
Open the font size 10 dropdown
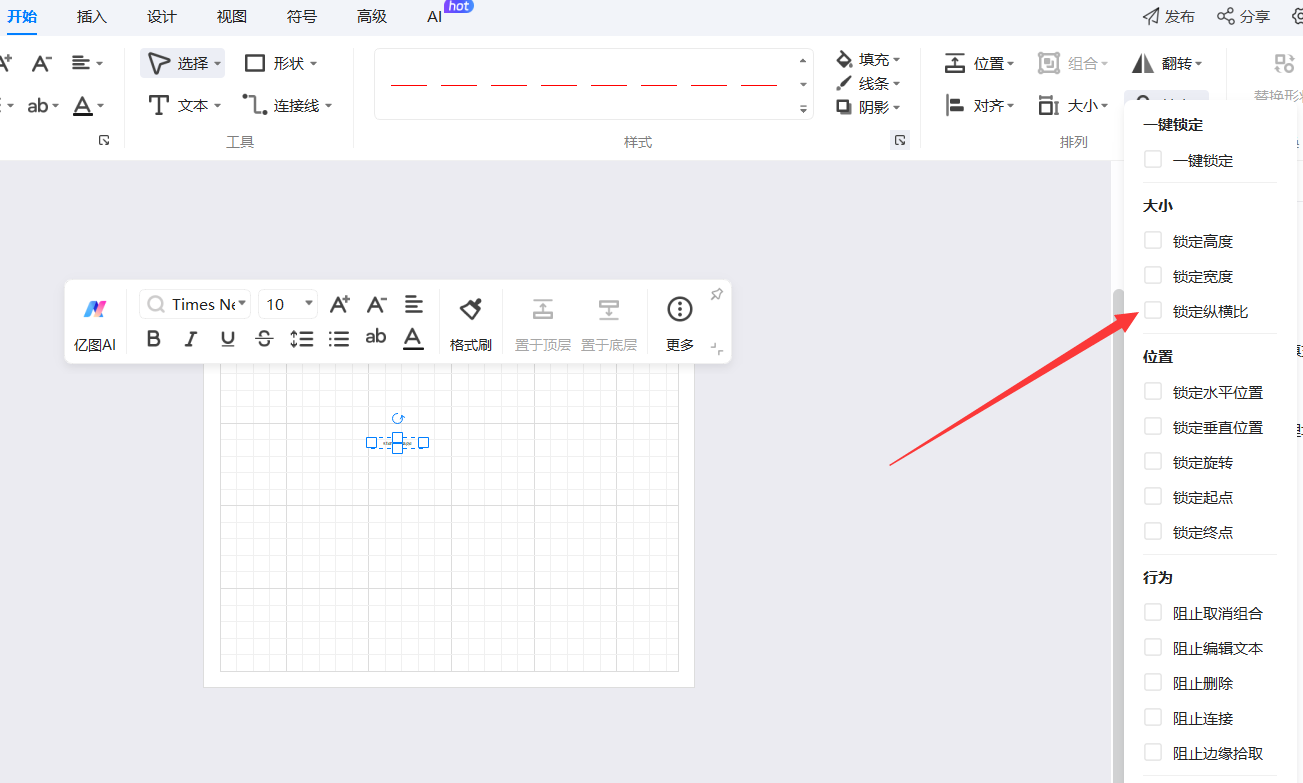[x=288, y=304]
